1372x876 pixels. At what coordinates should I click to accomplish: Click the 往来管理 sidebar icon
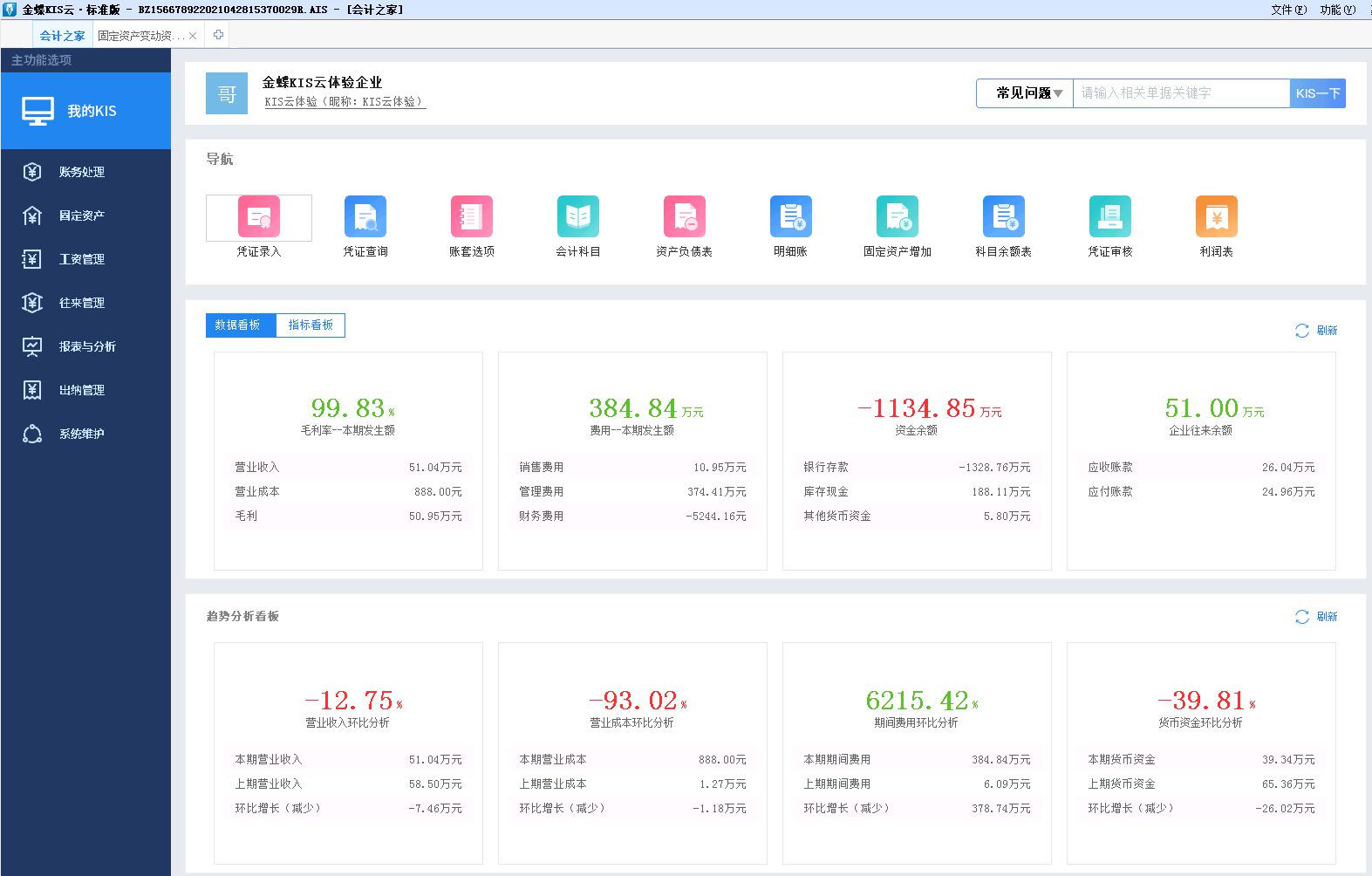click(x=32, y=303)
